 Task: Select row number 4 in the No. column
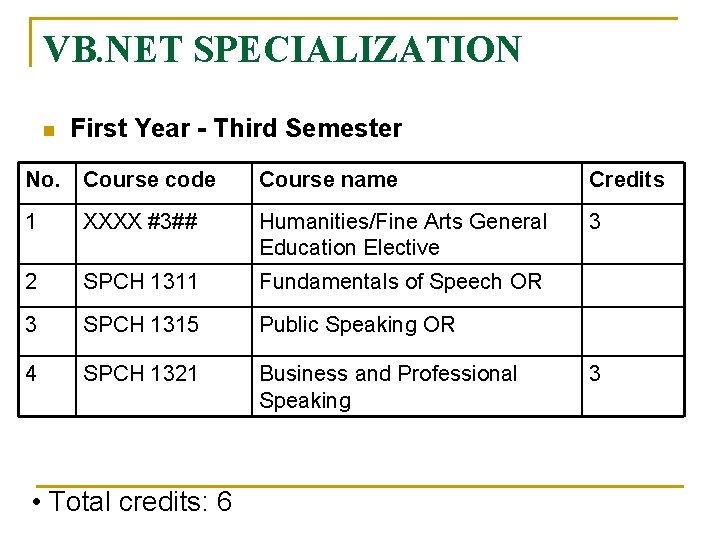coord(32,374)
